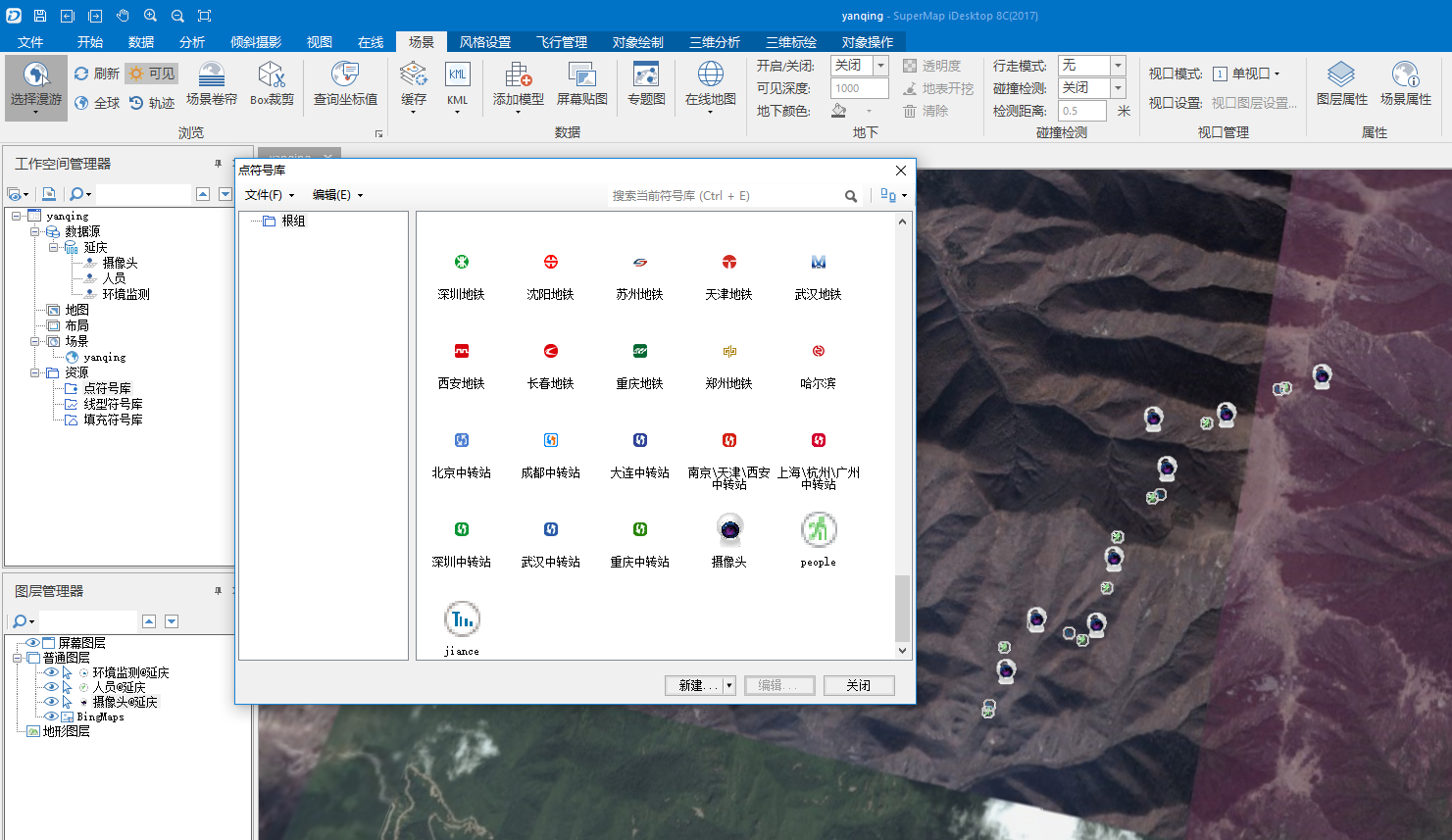1452x840 pixels.
Task: Open the 屏幕贴图 screen overlay tool
Action: point(582,83)
